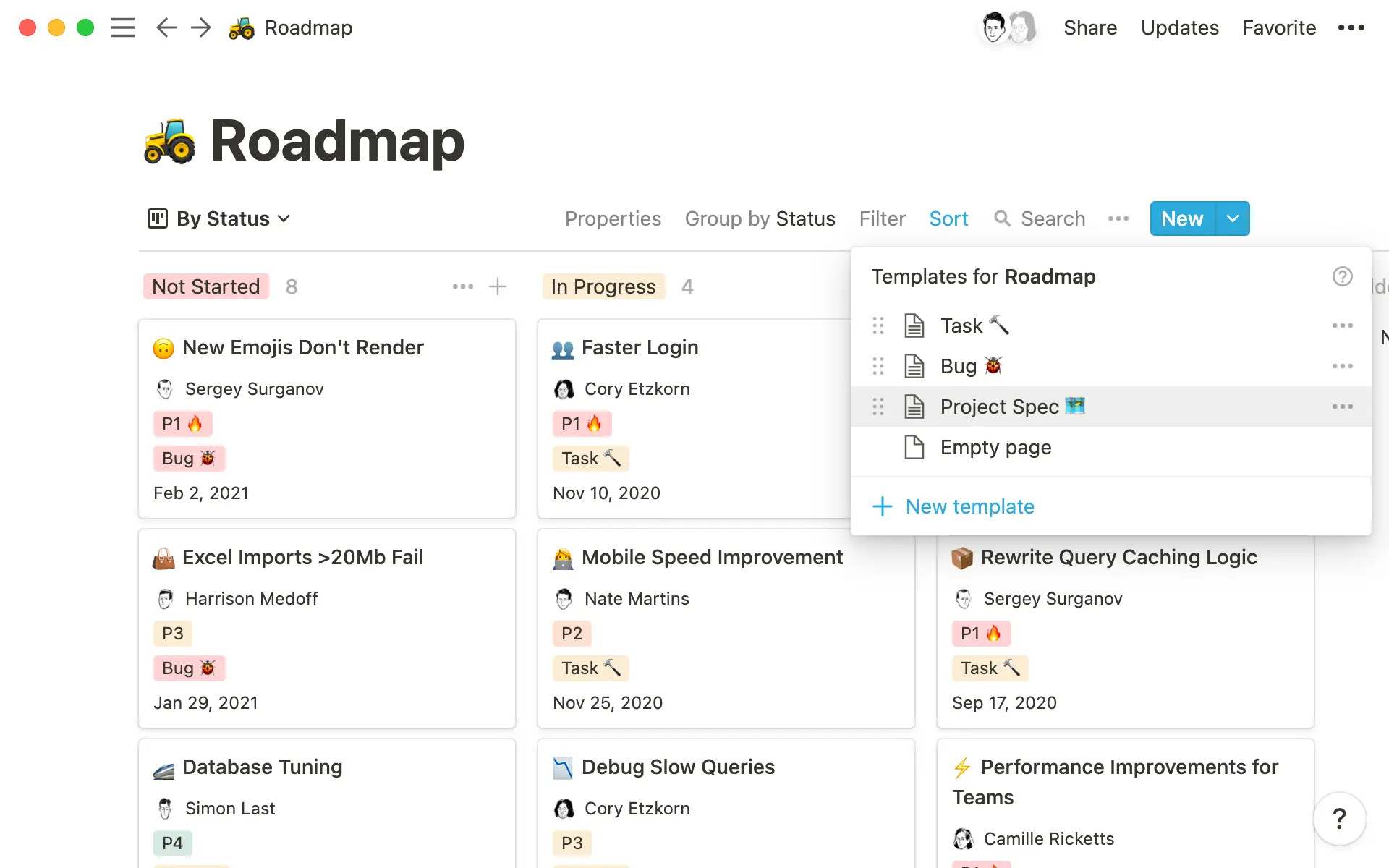Click the help circle in the templates popup

(x=1343, y=276)
